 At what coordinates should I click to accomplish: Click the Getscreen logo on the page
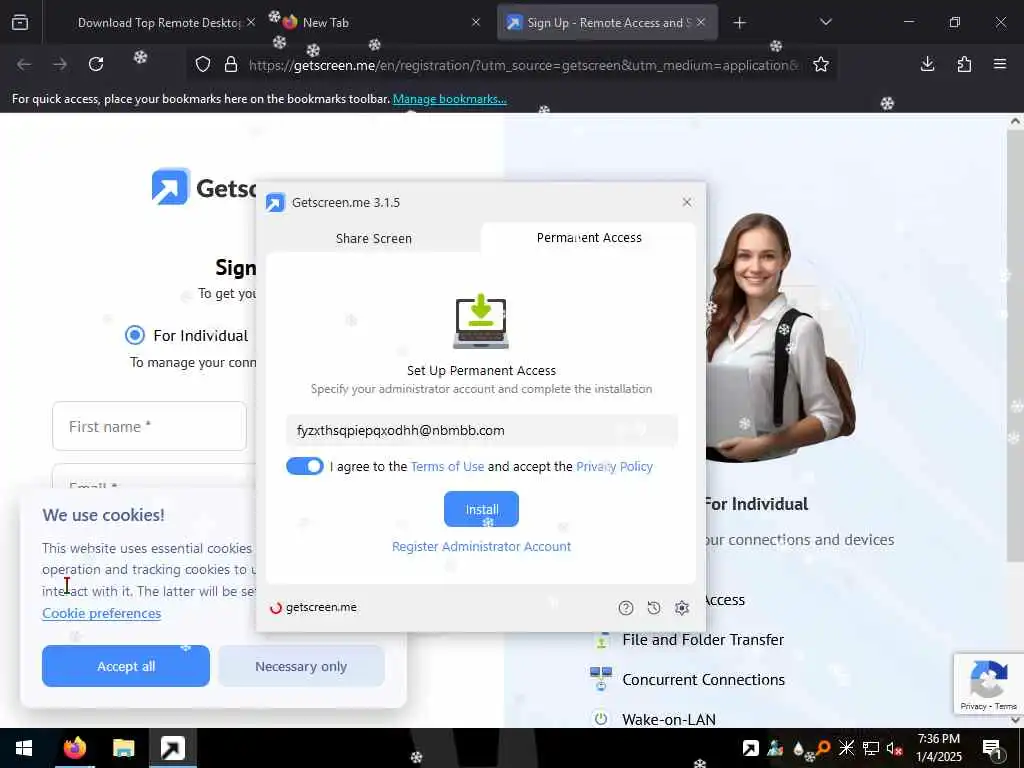pos(170,187)
